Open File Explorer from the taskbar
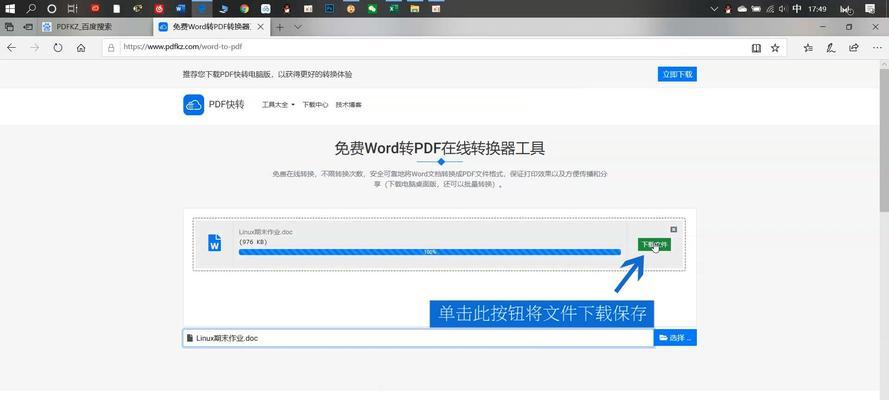This screenshot has width=889, height=400. pos(415,8)
